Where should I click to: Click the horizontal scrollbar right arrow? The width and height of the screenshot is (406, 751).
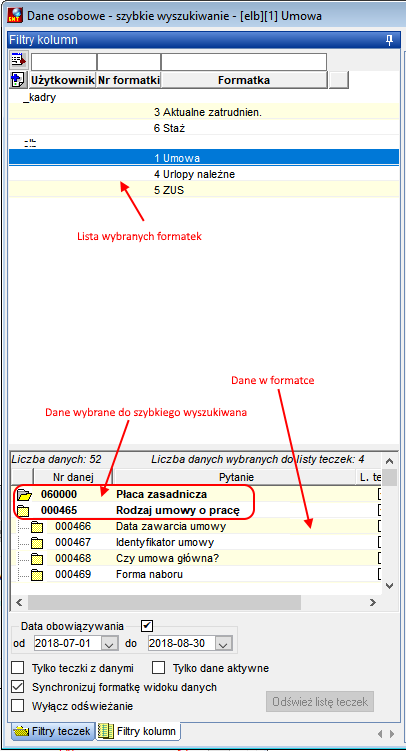click(372, 602)
